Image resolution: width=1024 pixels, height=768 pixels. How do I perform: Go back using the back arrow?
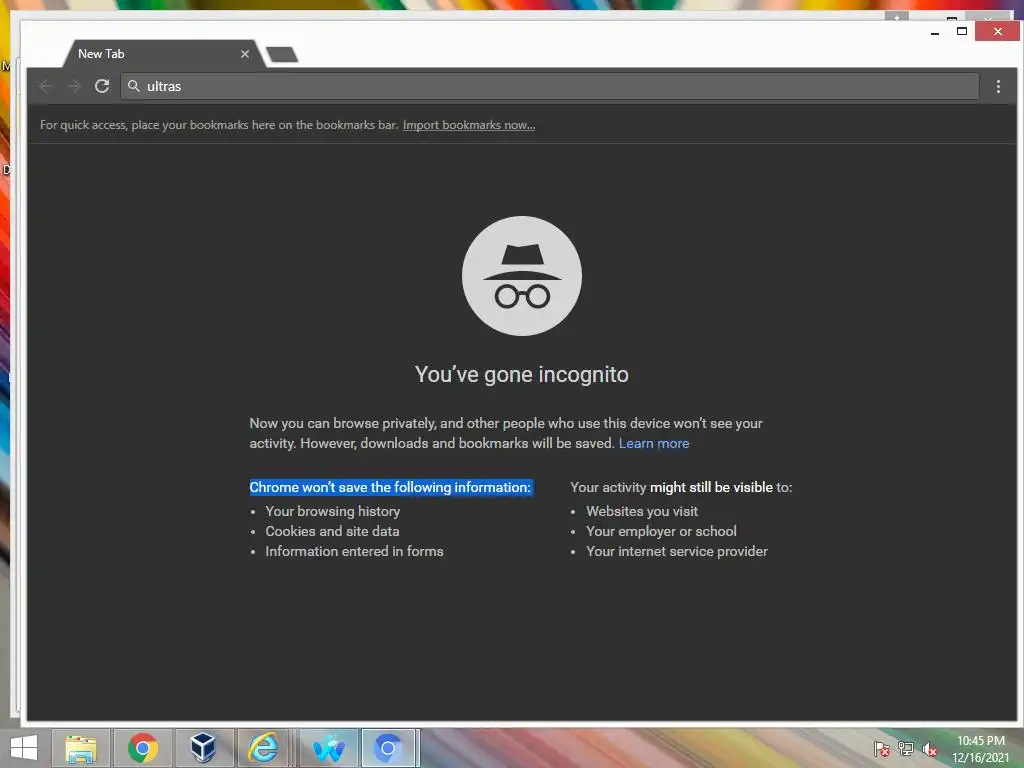tap(46, 86)
